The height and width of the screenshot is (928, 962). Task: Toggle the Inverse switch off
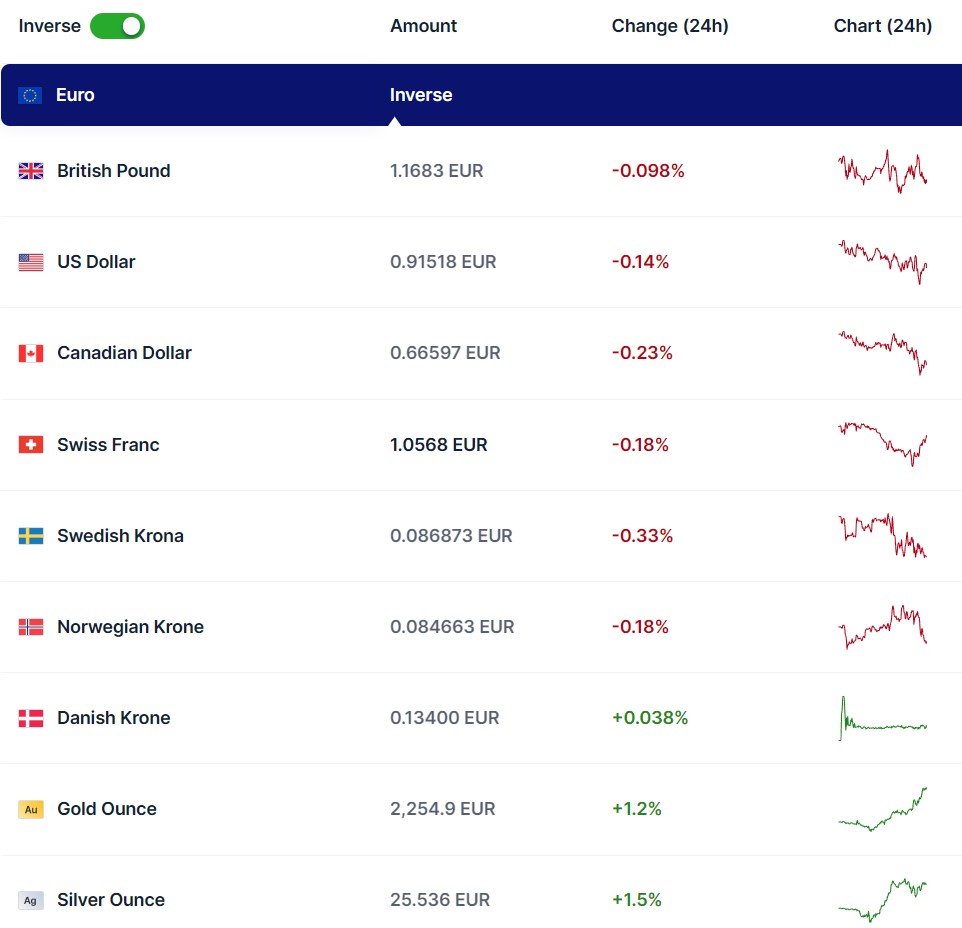(x=117, y=26)
